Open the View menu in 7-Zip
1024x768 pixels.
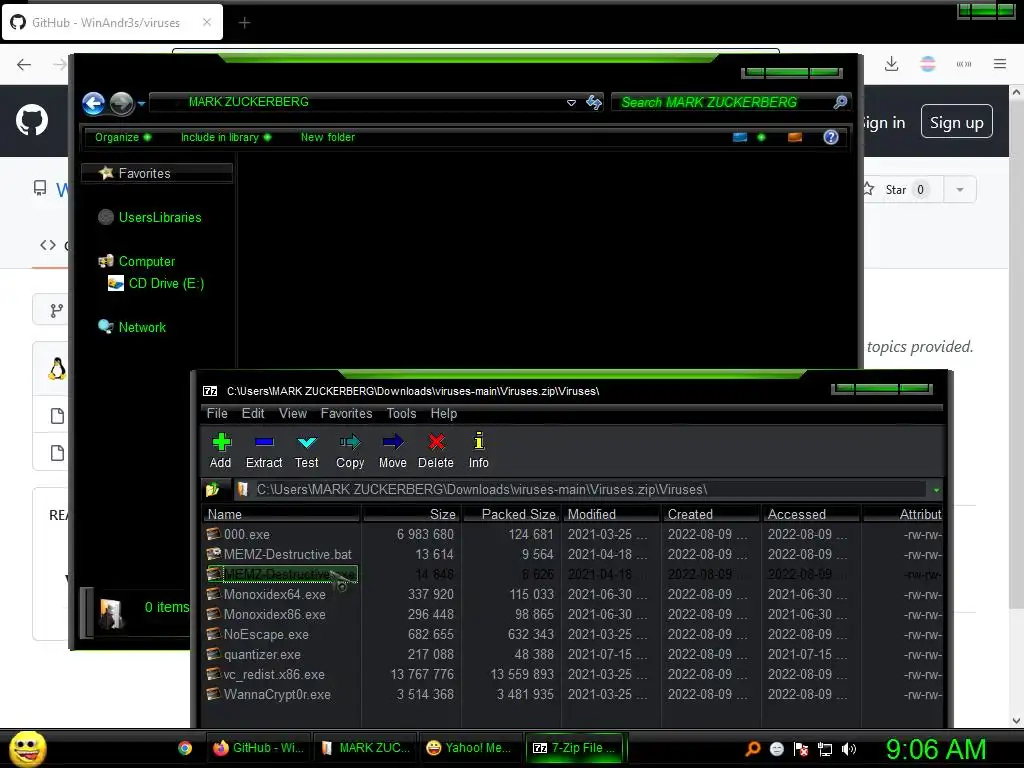293,413
